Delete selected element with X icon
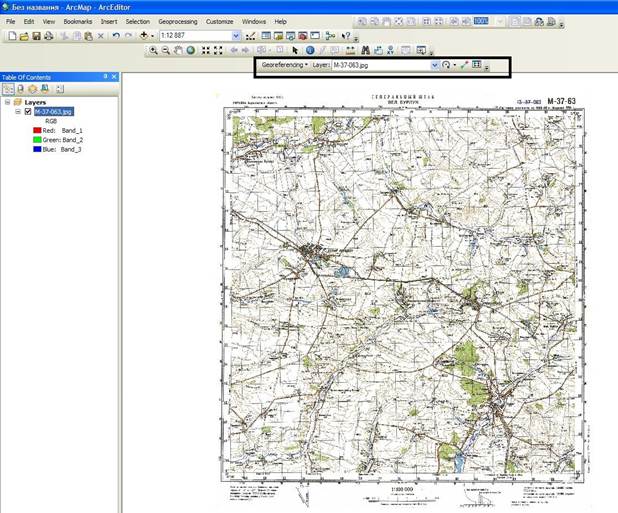Viewport: 618px width, 513px height. point(101,36)
